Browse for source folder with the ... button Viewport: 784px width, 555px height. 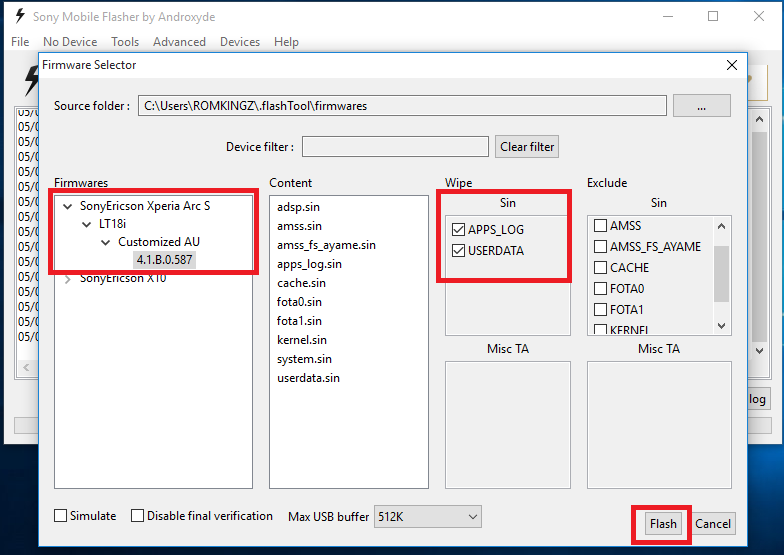click(x=702, y=106)
